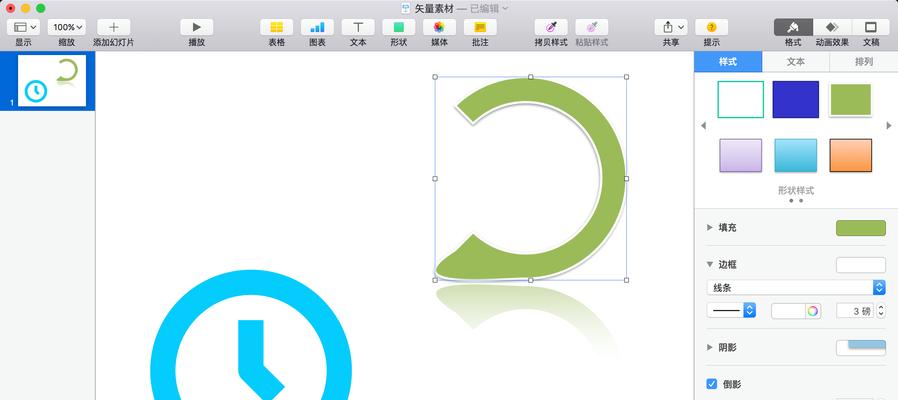Open the 线条 border type dropdown
898x400 pixels.
pyautogui.click(x=796, y=287)
